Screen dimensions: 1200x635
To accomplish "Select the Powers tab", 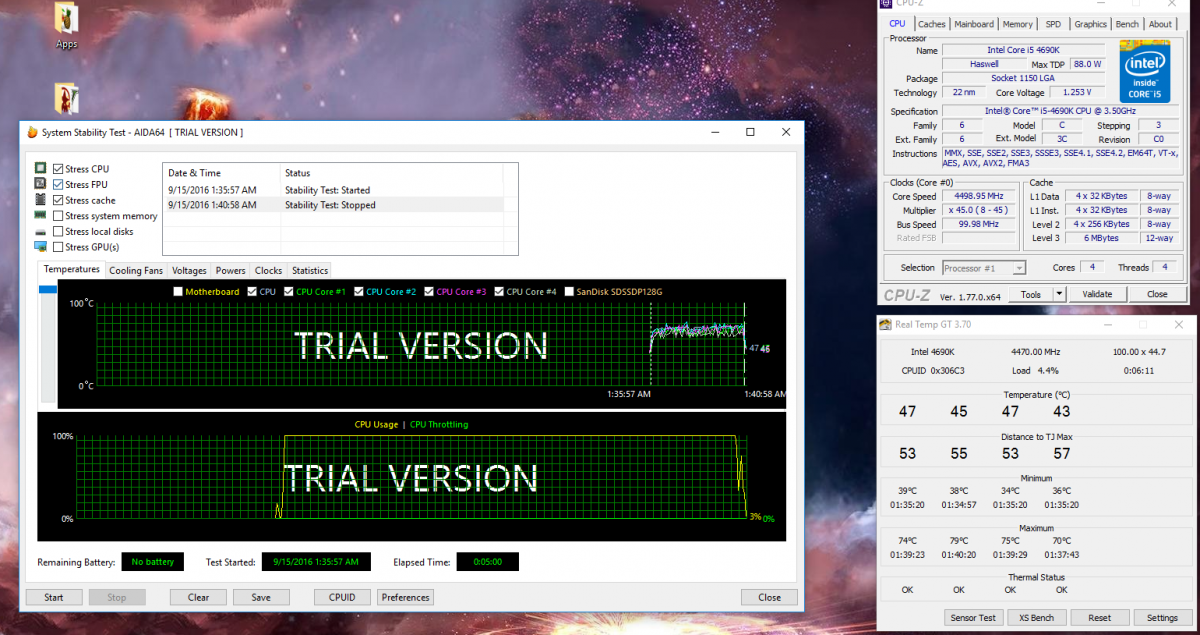I will (x=231, y=270).
